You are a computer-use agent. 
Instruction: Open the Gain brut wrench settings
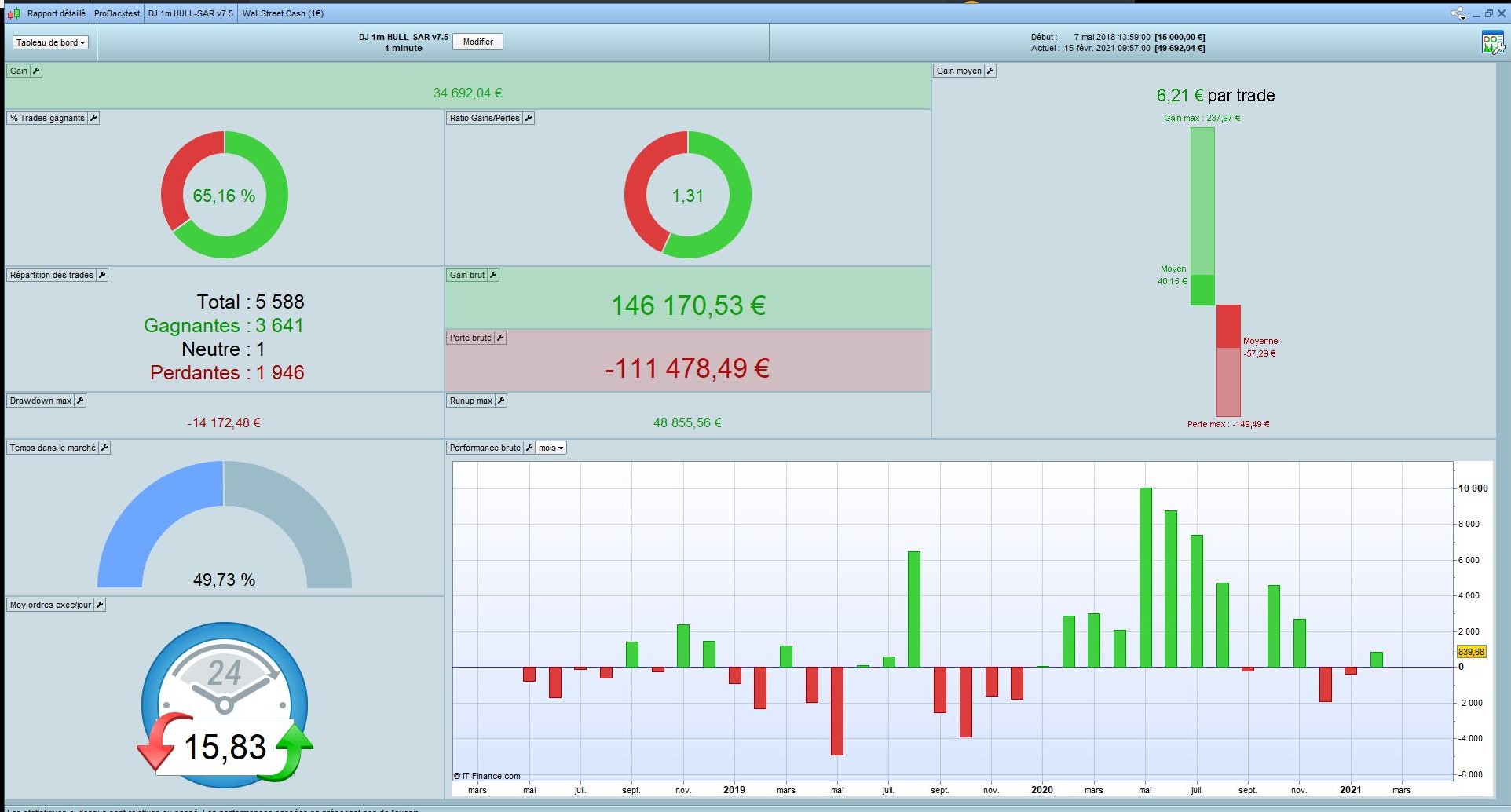click(x=493, y=275)
